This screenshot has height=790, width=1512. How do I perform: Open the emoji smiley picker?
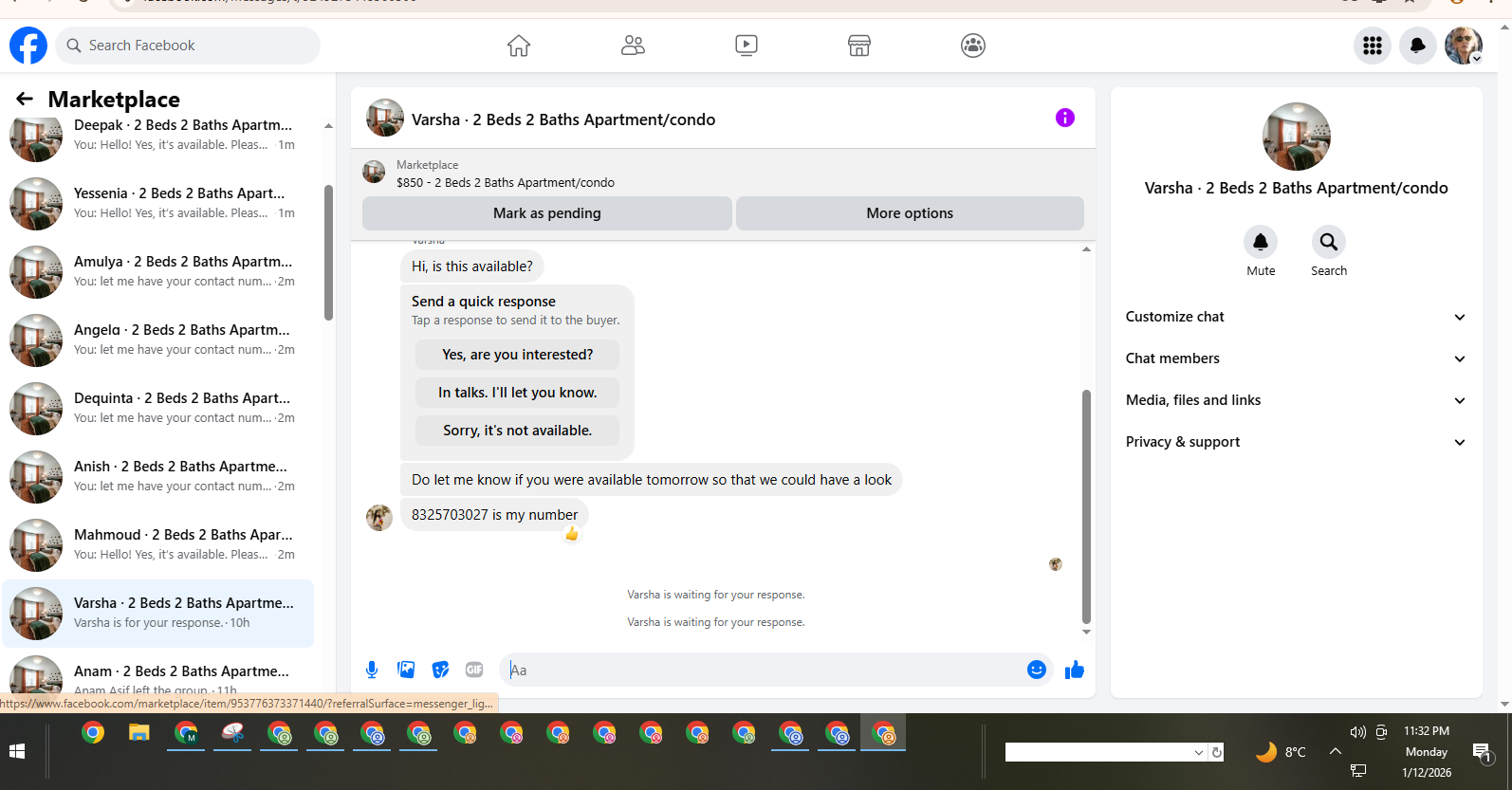click(1037, 670)
